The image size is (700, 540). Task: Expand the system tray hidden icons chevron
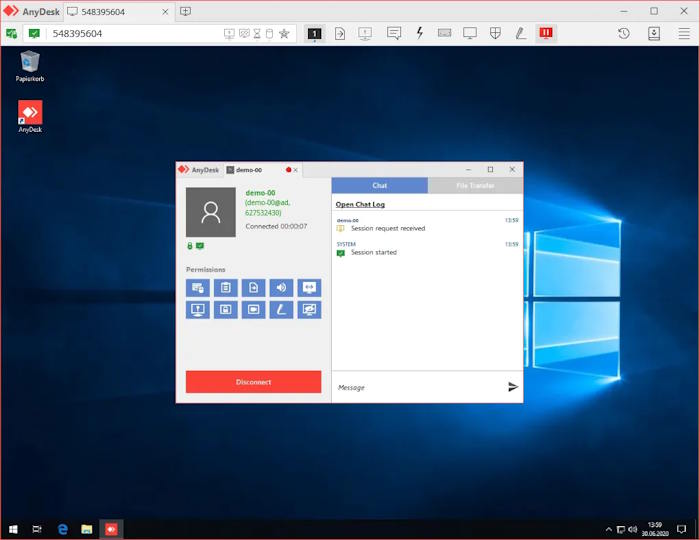608,530
